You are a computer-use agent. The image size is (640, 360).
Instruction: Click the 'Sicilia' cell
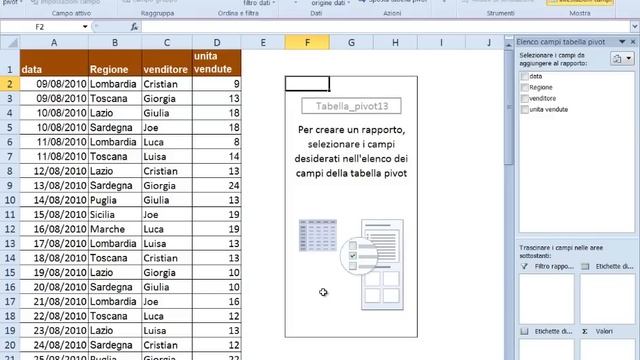[x=115, y=215]
